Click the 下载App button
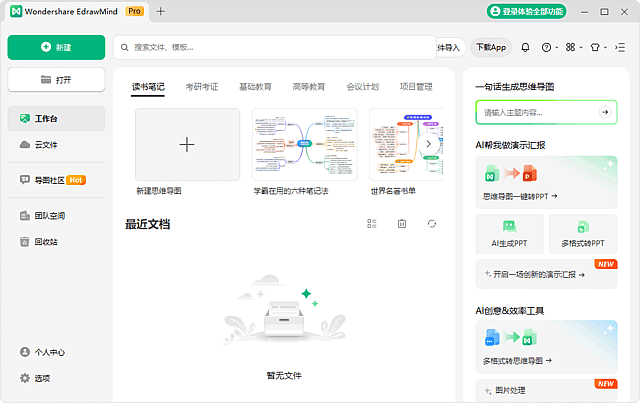Image resolution: width=640 pixels, height=403 pixels. point(491,47)
